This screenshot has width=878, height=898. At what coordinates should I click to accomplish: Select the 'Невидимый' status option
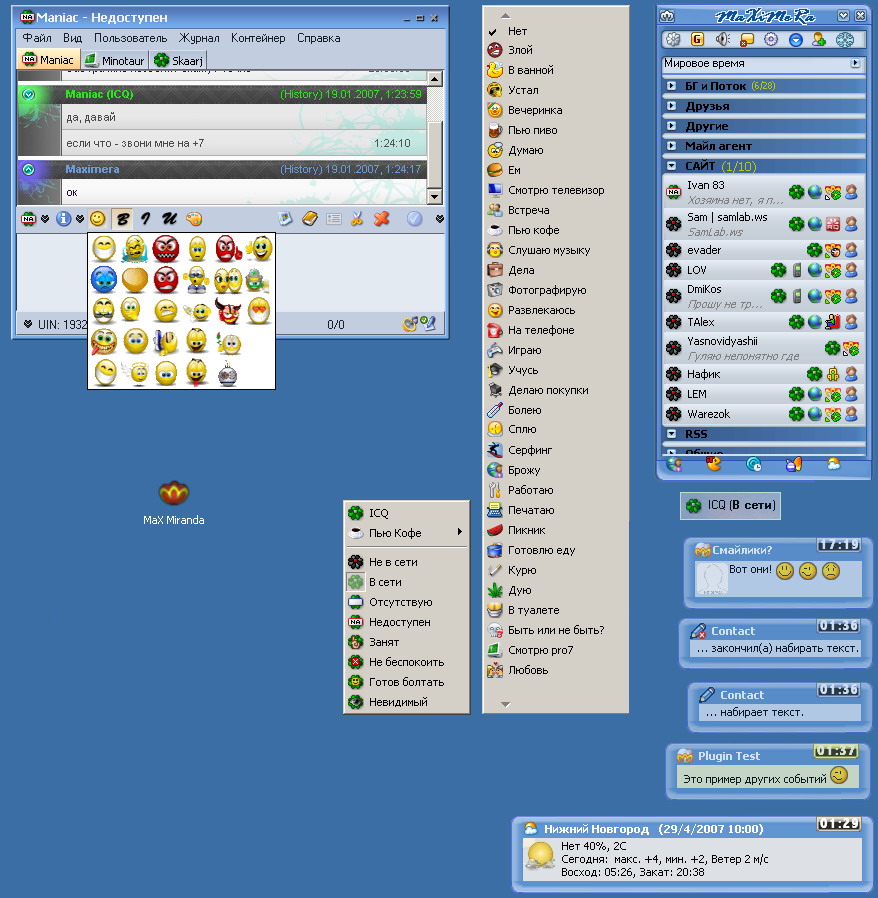click(398, 702)
